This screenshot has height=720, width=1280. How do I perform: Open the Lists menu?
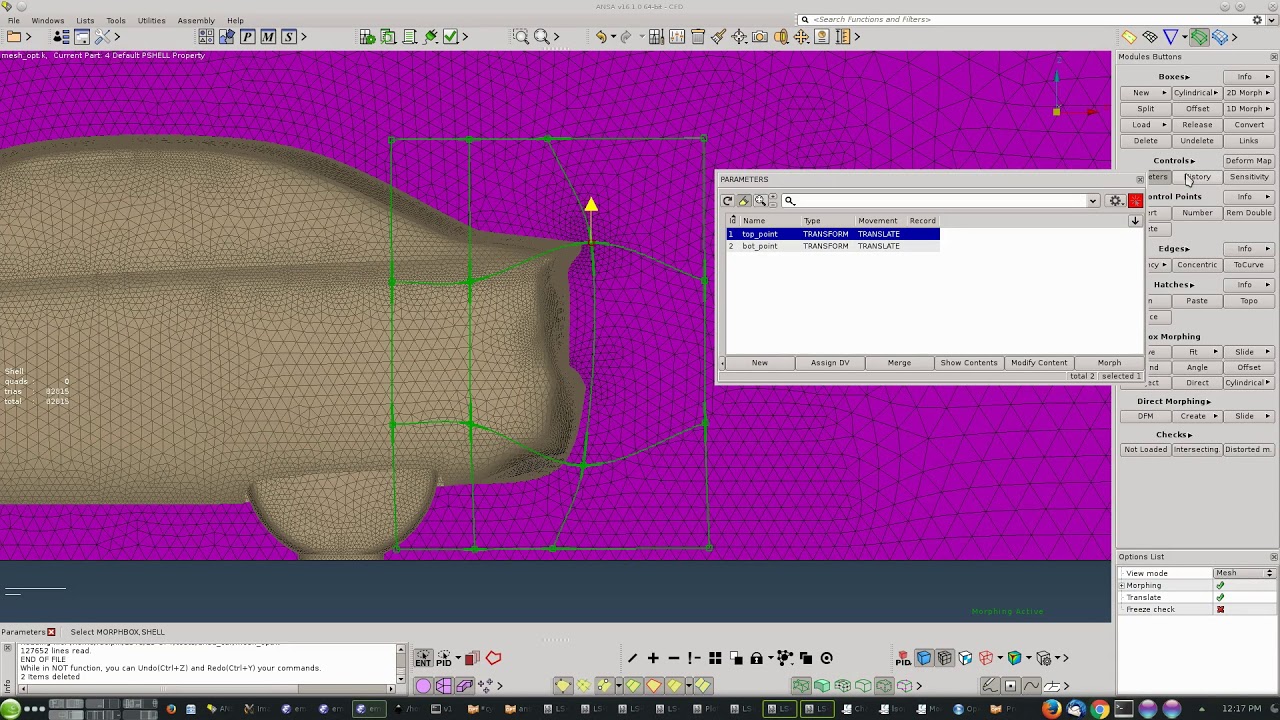pos(85,20)
